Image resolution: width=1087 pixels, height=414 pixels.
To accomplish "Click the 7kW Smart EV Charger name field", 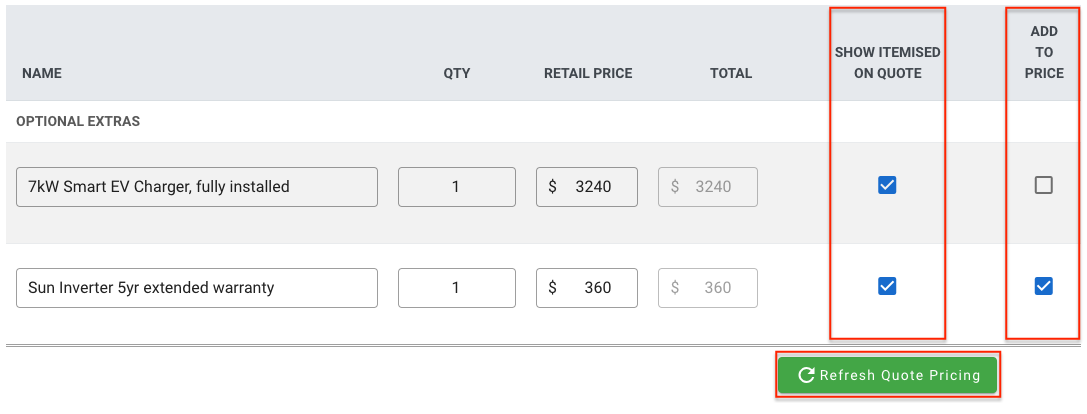I will (197, 187).
